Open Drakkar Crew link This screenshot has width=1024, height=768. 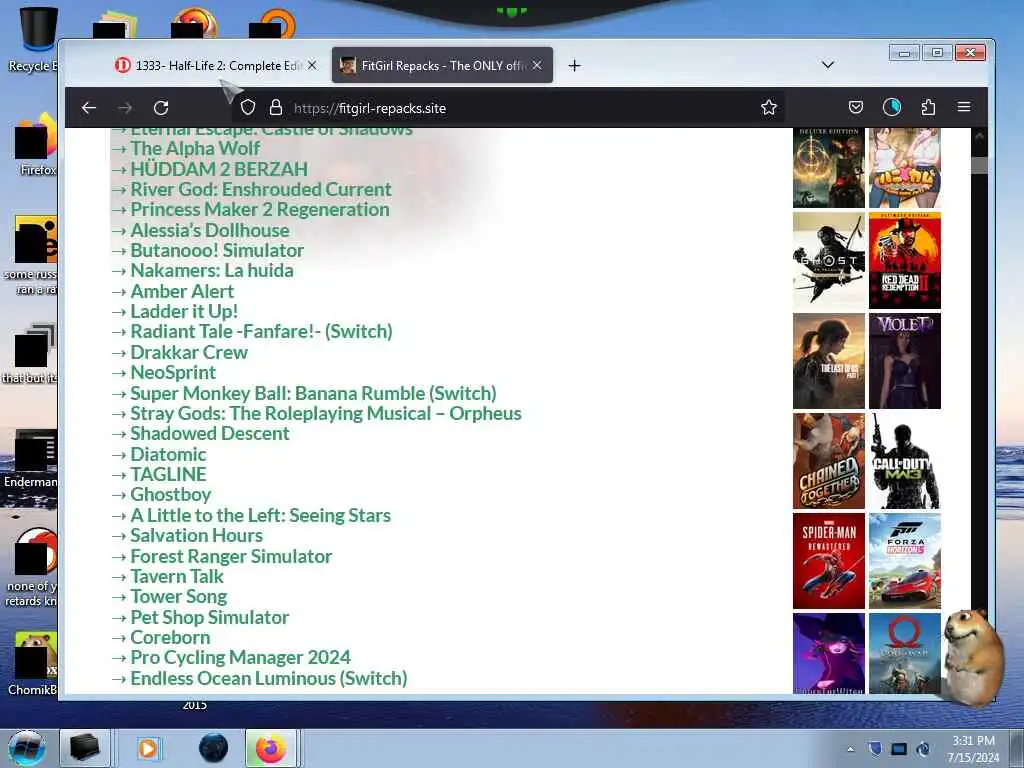coord(189,352)
